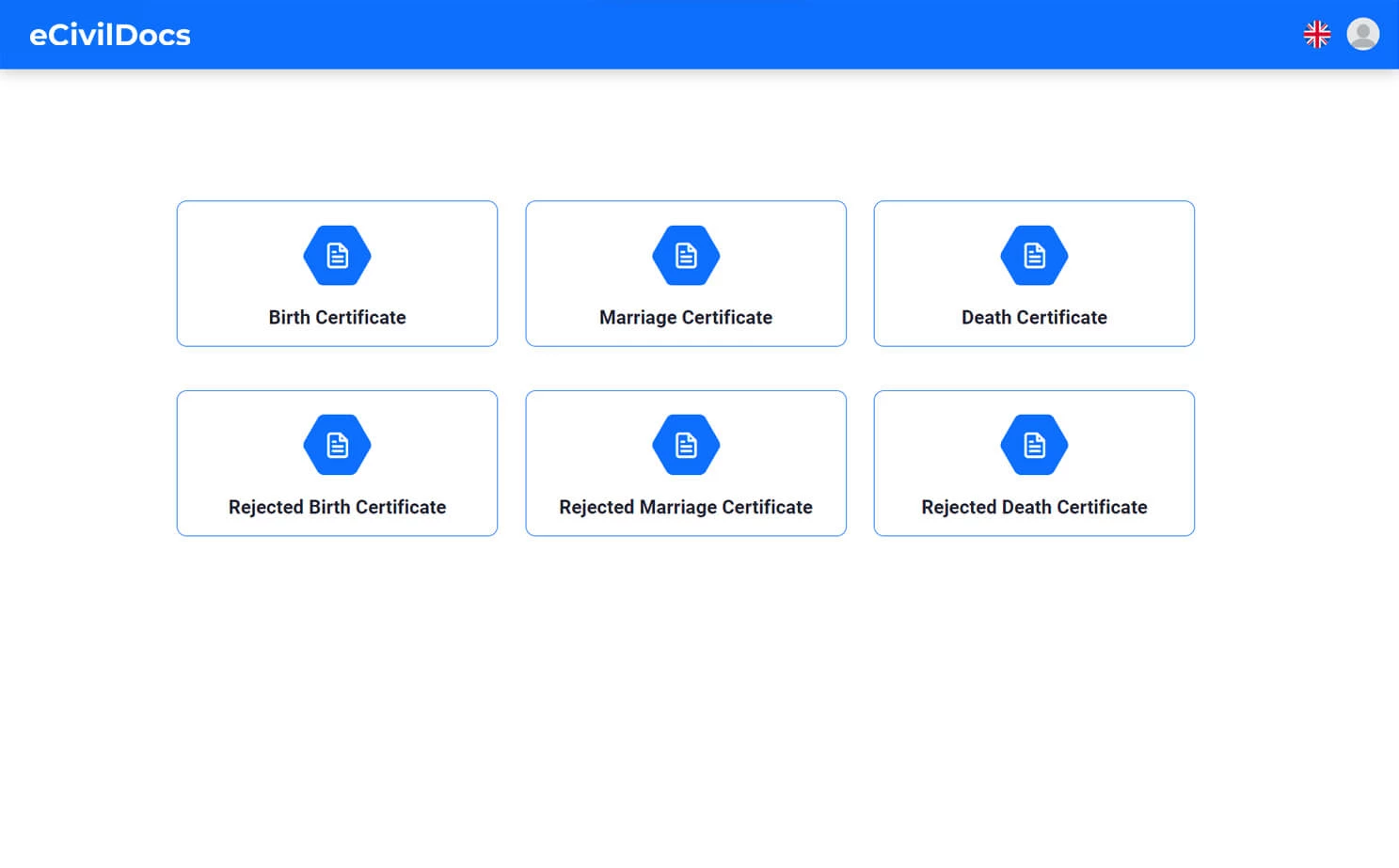Click the Marriage Certificate document icon
Image resolution: width=1399 pixels, height=868 pixels.
click(x=685, y=255)
